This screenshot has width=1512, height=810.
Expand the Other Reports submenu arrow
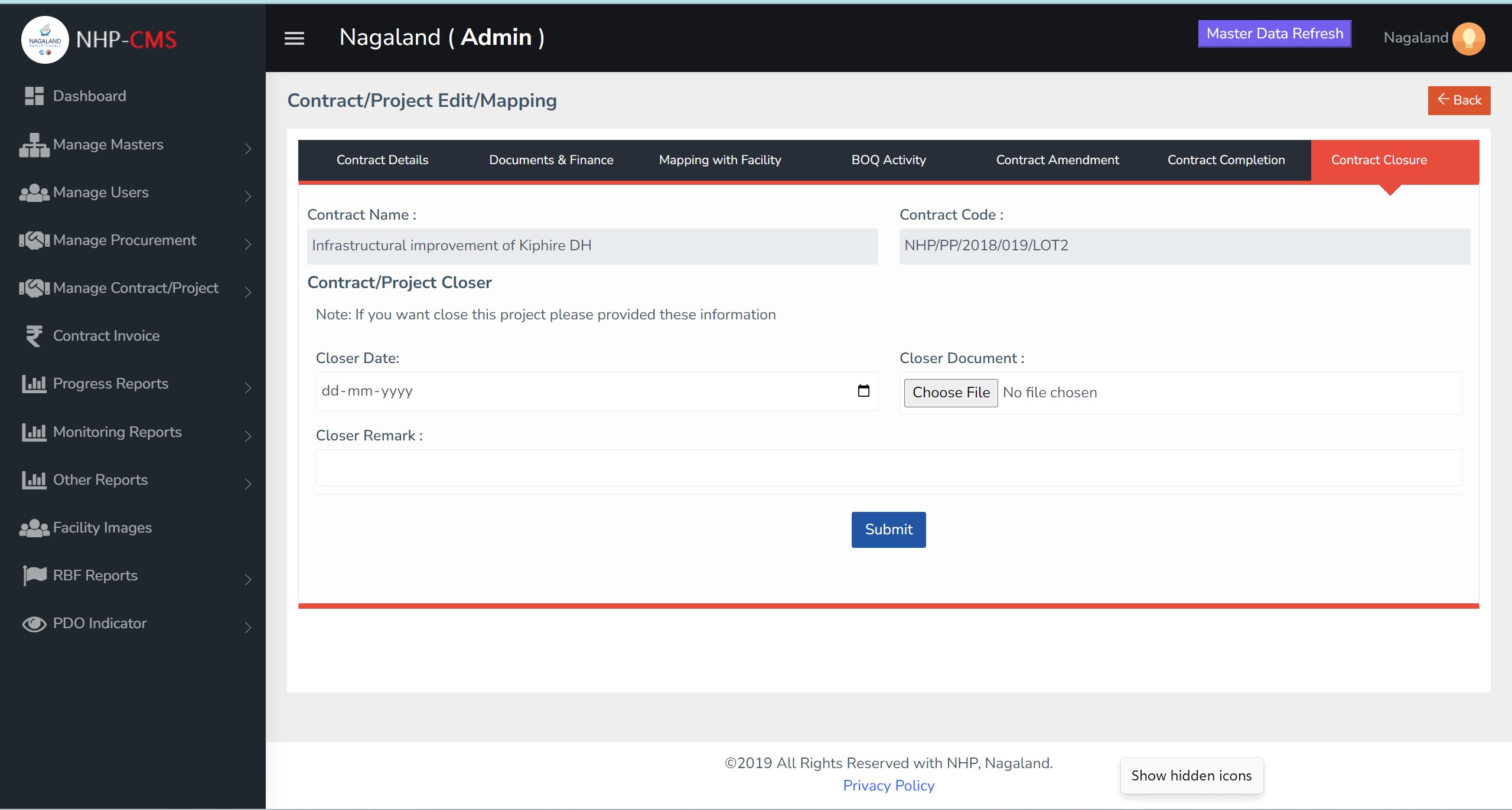coord(248,484)
